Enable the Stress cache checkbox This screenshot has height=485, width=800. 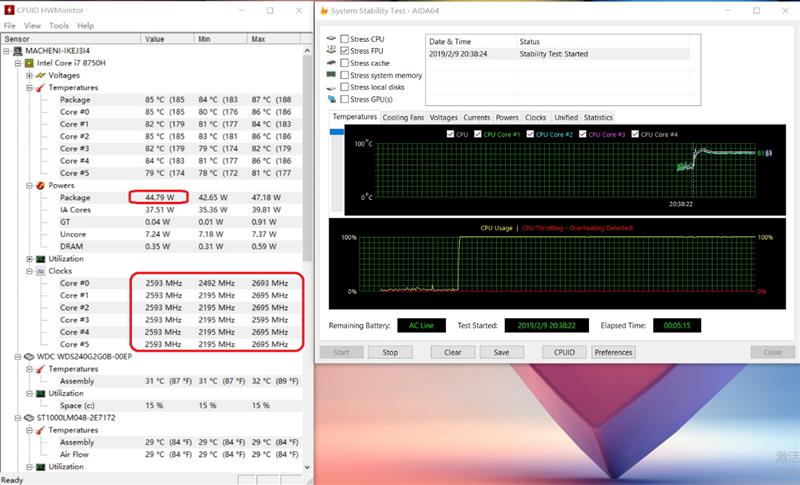[x=344, y=63]
